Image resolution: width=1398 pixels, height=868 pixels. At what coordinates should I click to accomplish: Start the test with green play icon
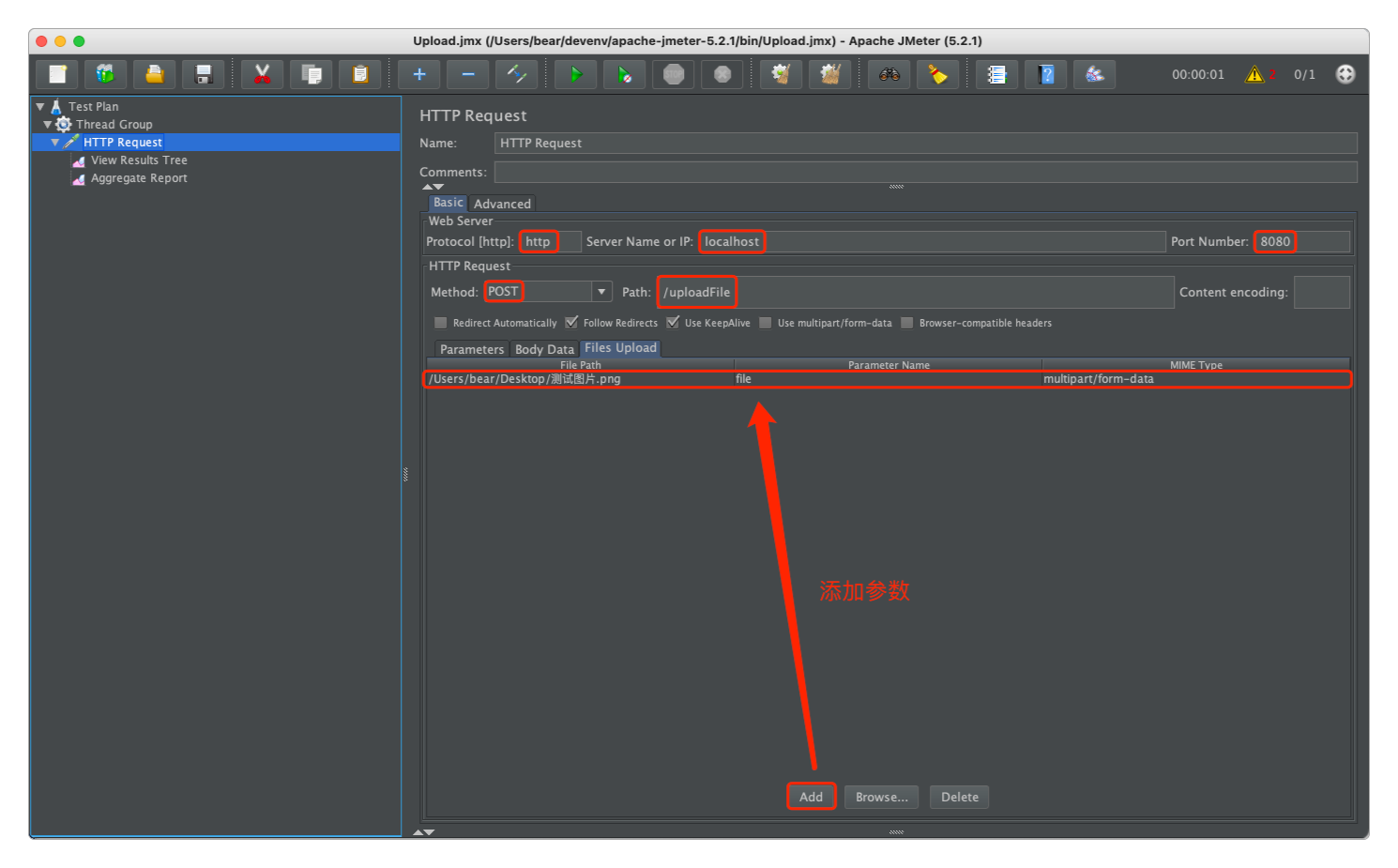click(576, 74)
